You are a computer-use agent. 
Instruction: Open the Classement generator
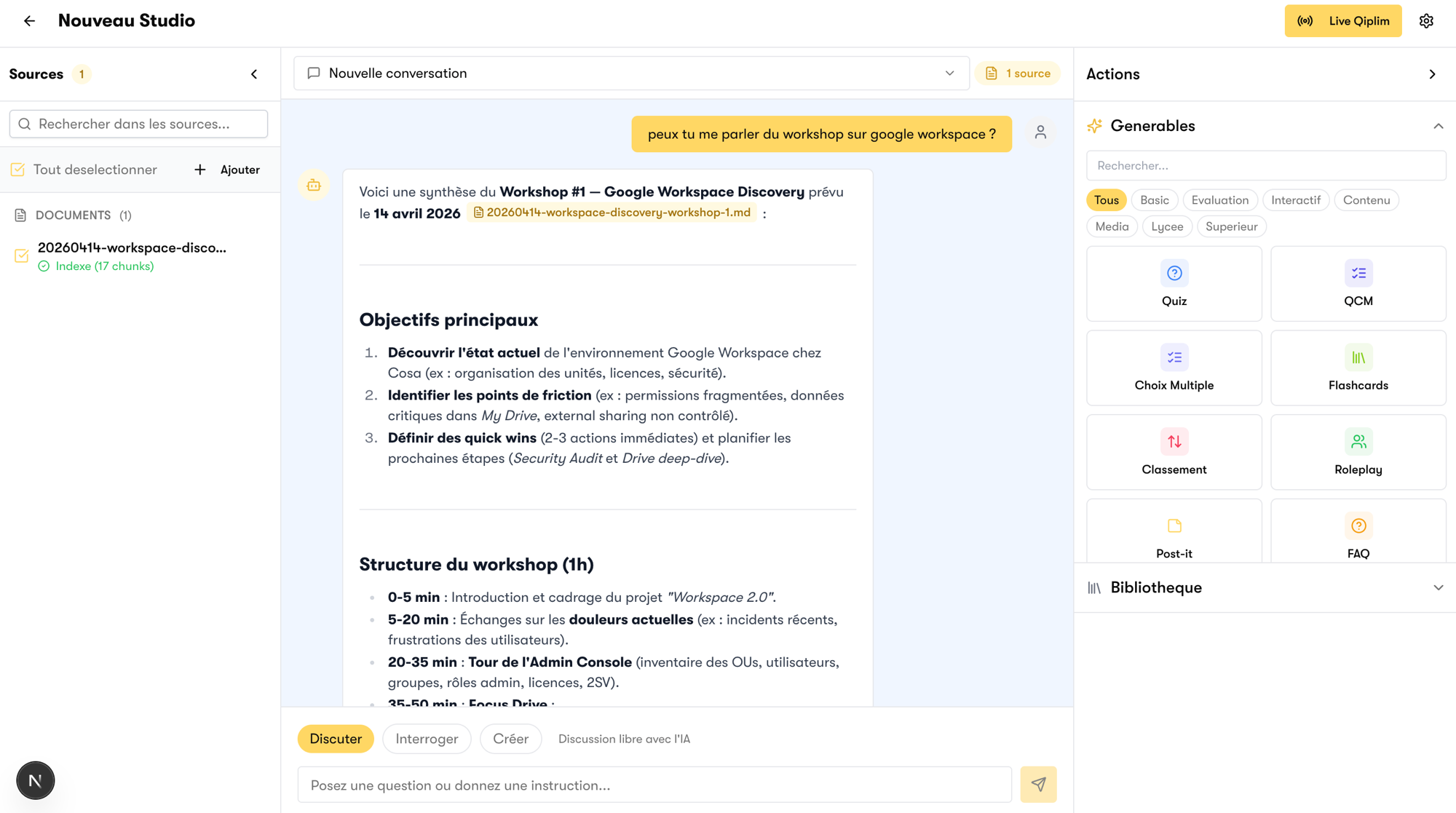tap(1174, 452)
